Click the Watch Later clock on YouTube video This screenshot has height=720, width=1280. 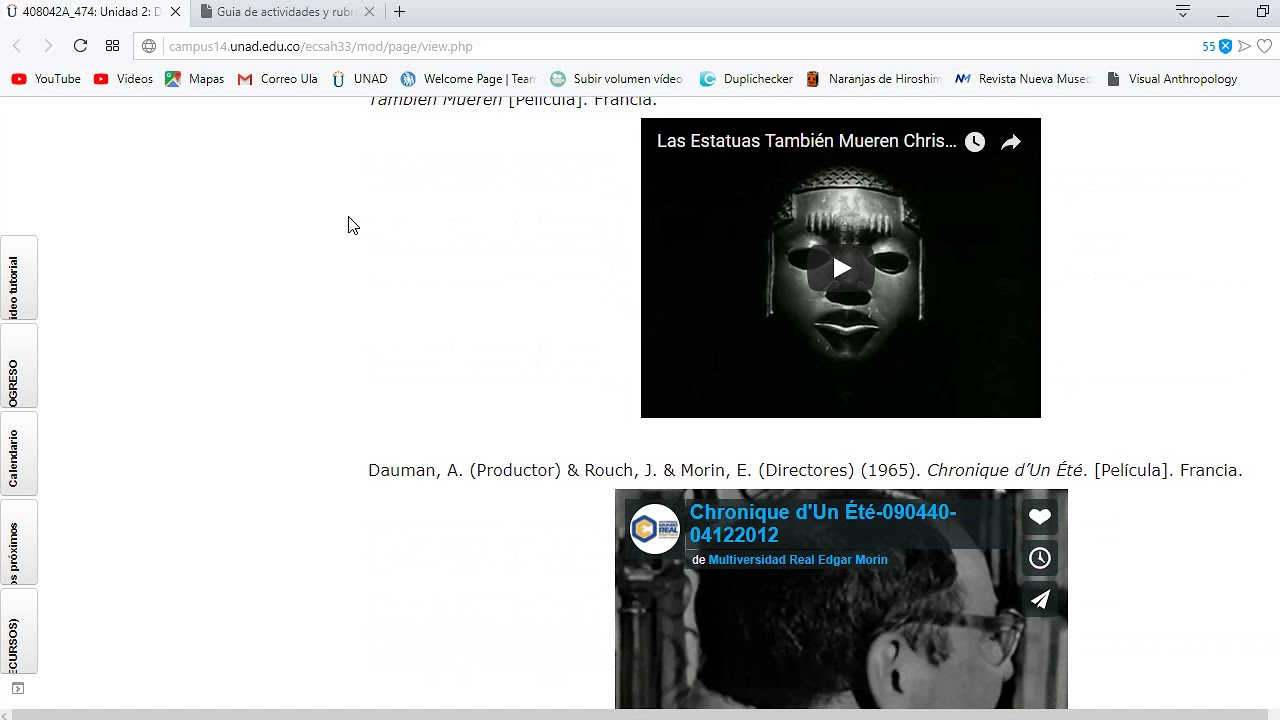click(975, 142)
